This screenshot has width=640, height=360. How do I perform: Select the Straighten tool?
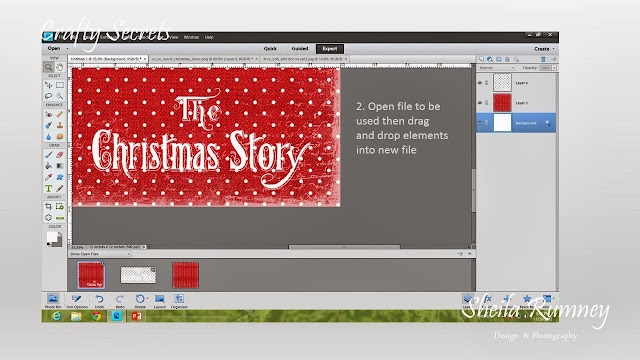point(60,218)
